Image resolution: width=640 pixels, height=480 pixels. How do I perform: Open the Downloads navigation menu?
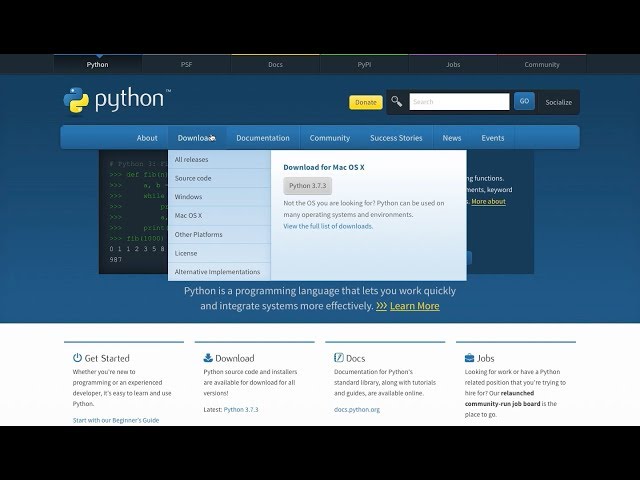click(x=197, y=138)
